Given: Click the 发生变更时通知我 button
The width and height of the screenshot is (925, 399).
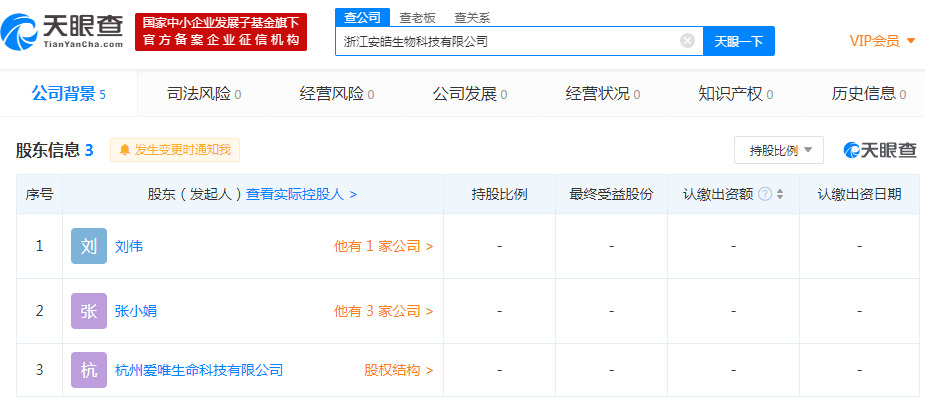Looking at the screenshot, I should (175, 150).
